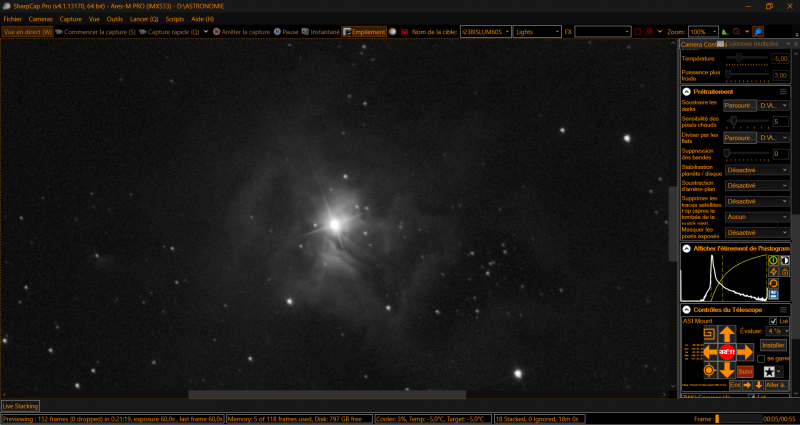Adjust the Sensibilité des pixels chauds slider
This screenshot has width=800, height=425.
click(733, 121)
